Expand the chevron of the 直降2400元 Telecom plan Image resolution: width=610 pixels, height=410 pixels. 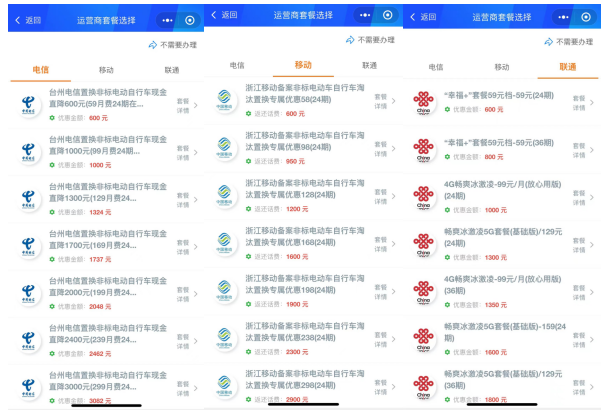click(196, 341)
